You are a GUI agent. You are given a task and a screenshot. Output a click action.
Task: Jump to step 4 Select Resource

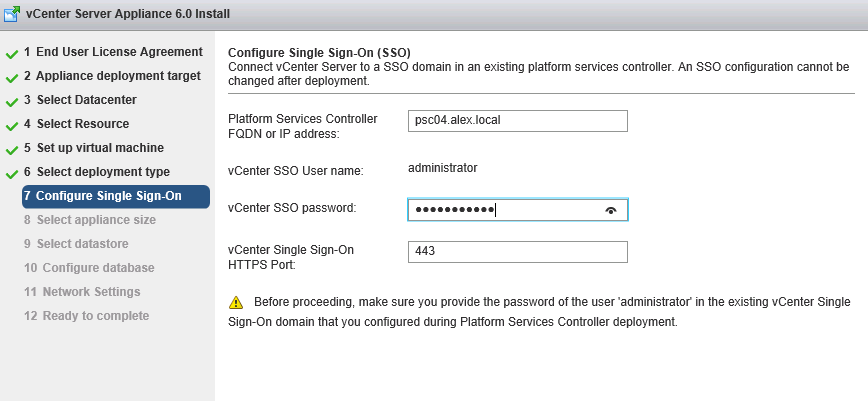[x=76, y=124]
